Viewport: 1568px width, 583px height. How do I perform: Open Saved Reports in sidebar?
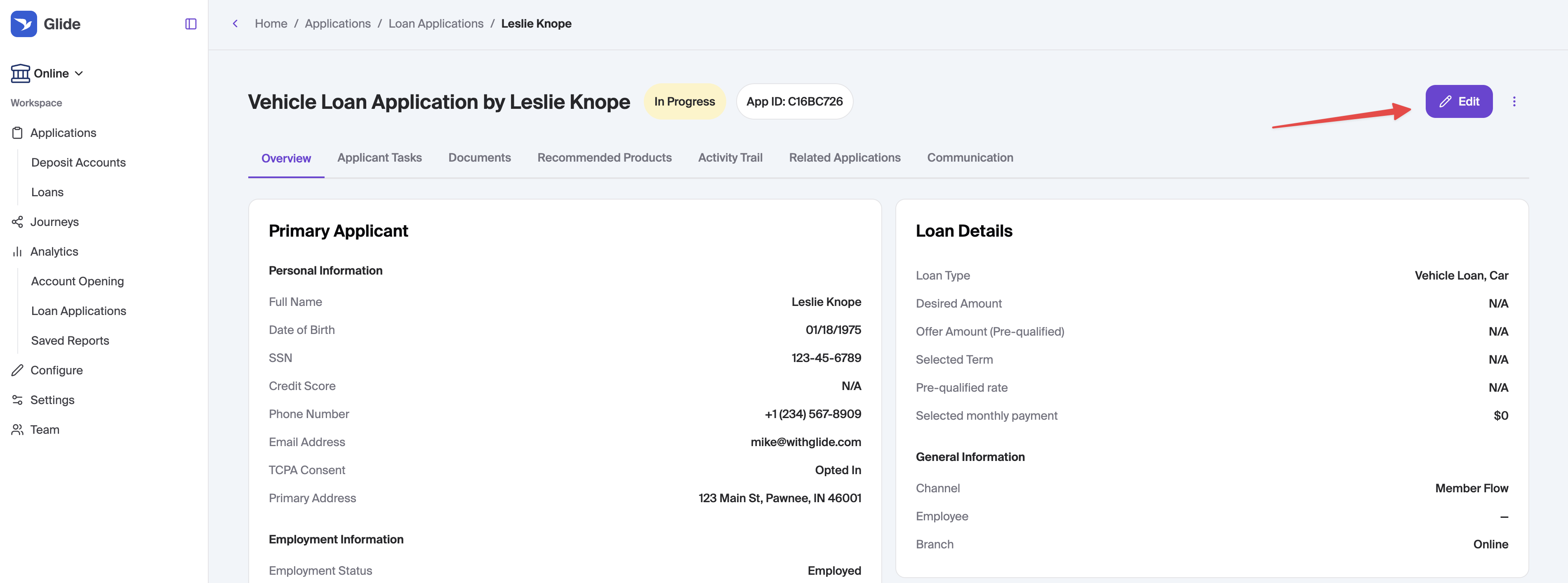pos(70,341)
